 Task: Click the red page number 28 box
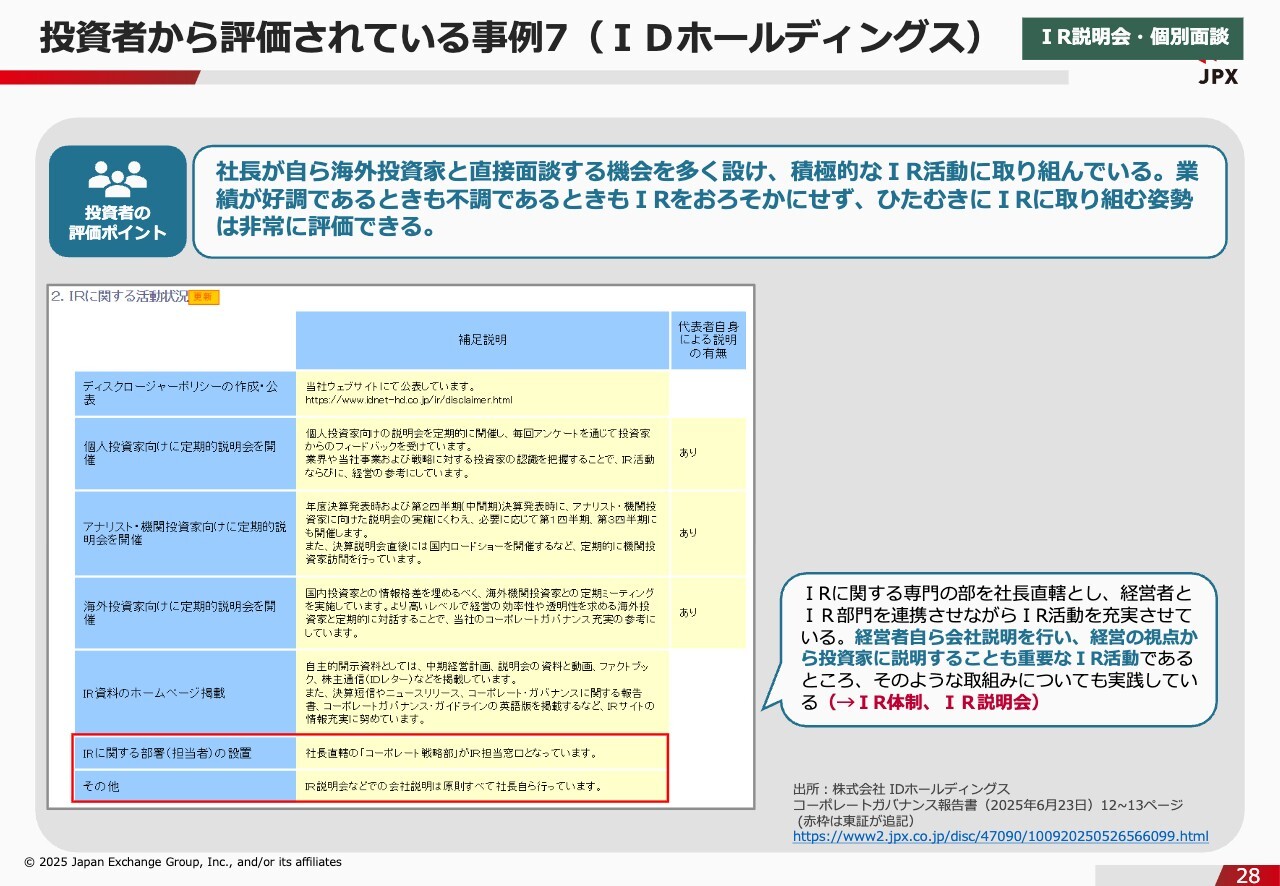(x=1247, y=875)
